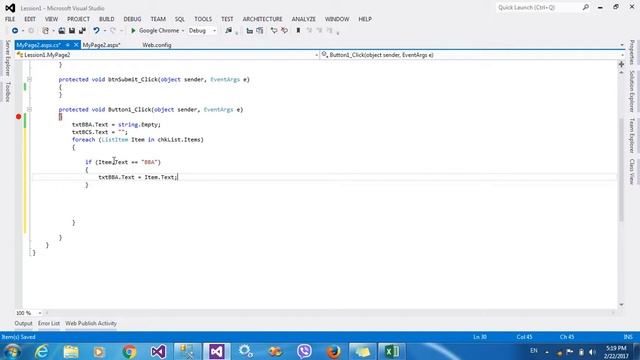
Task: Expand the Toolbox side panel
Action: point(7,92)
